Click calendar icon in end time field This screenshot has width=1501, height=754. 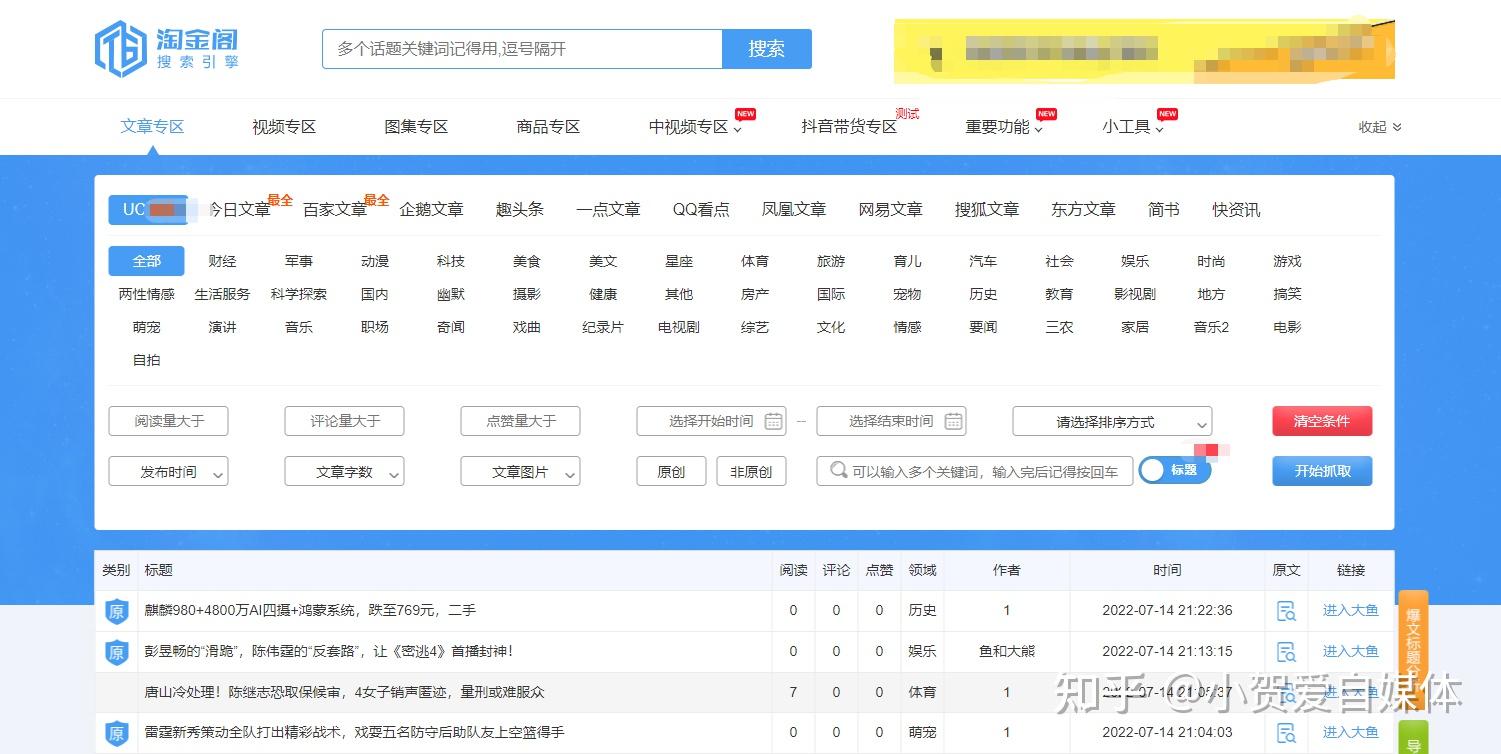click(954, 421)
